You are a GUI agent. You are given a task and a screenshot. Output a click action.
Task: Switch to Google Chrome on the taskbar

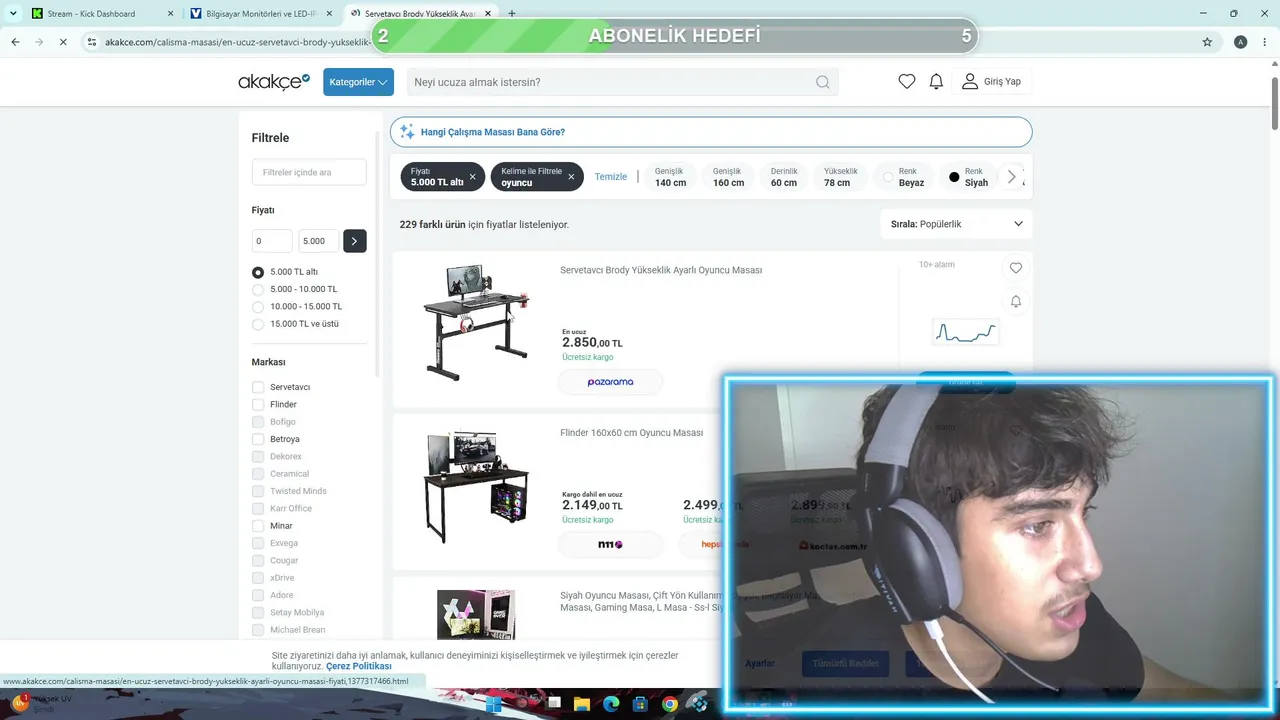click(669, 704)
